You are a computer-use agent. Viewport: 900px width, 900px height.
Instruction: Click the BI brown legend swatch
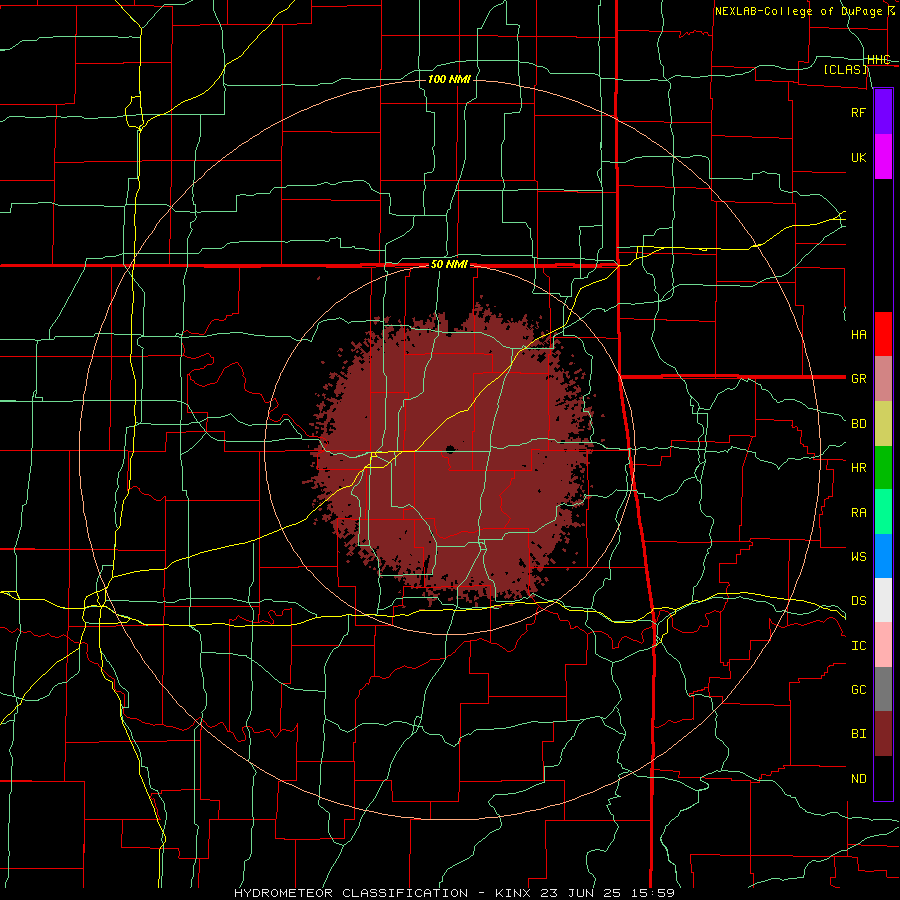883,734
